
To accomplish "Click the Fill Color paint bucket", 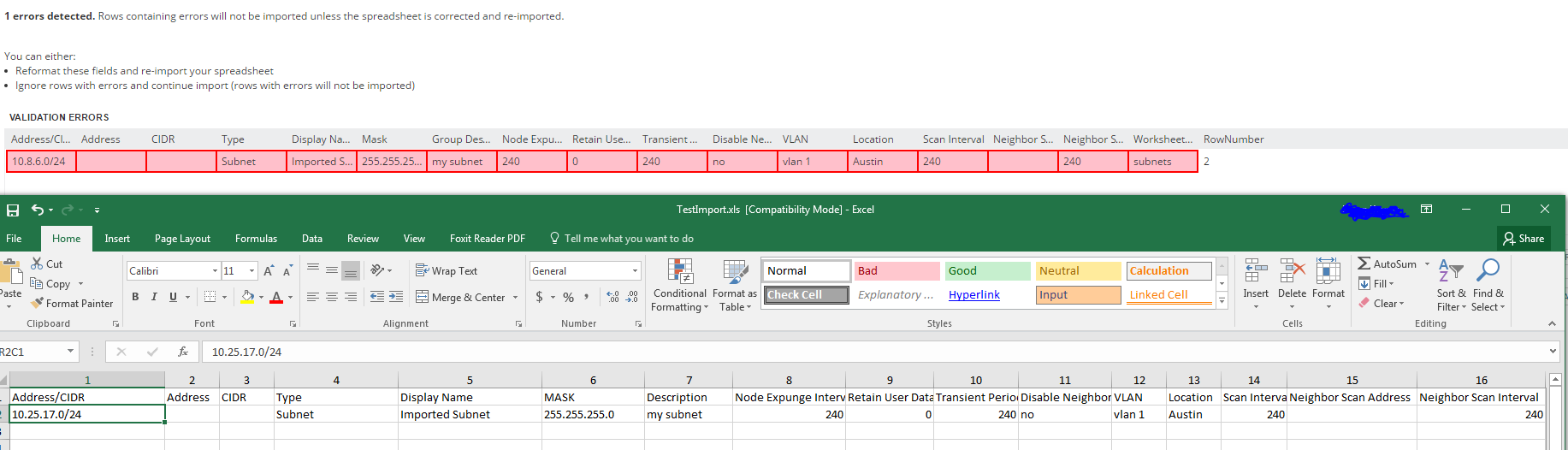I will tap(247, 297).
